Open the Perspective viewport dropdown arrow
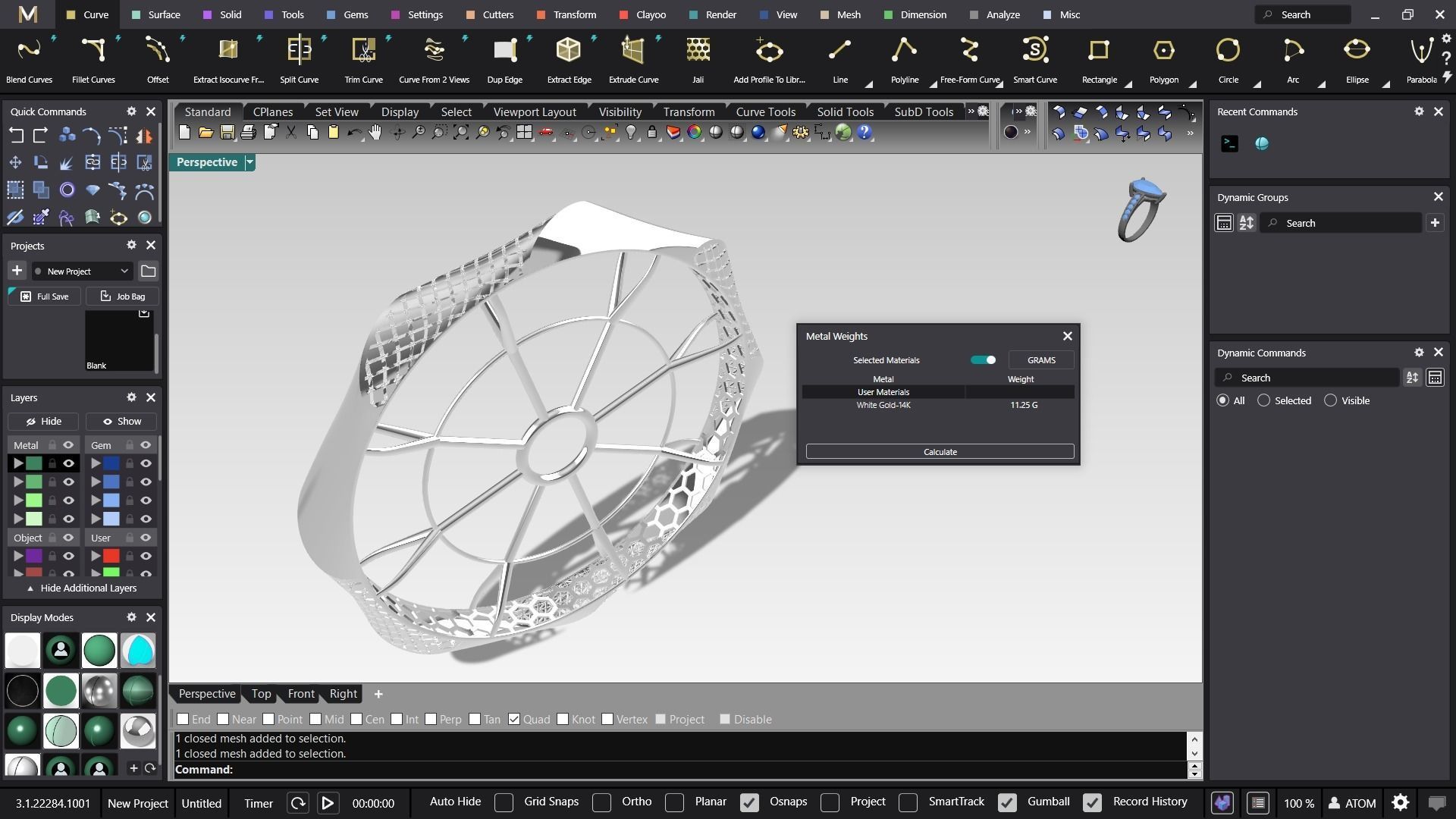The height and width of the screenshot is (819, 1456). pos(249,162)
